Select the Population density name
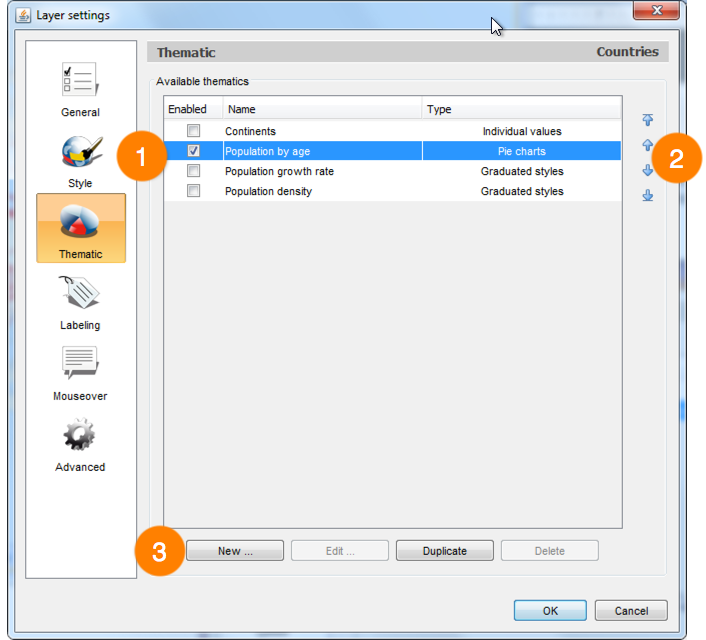The width and height of the screenshot is (706, 640). [x=268, y=191]
